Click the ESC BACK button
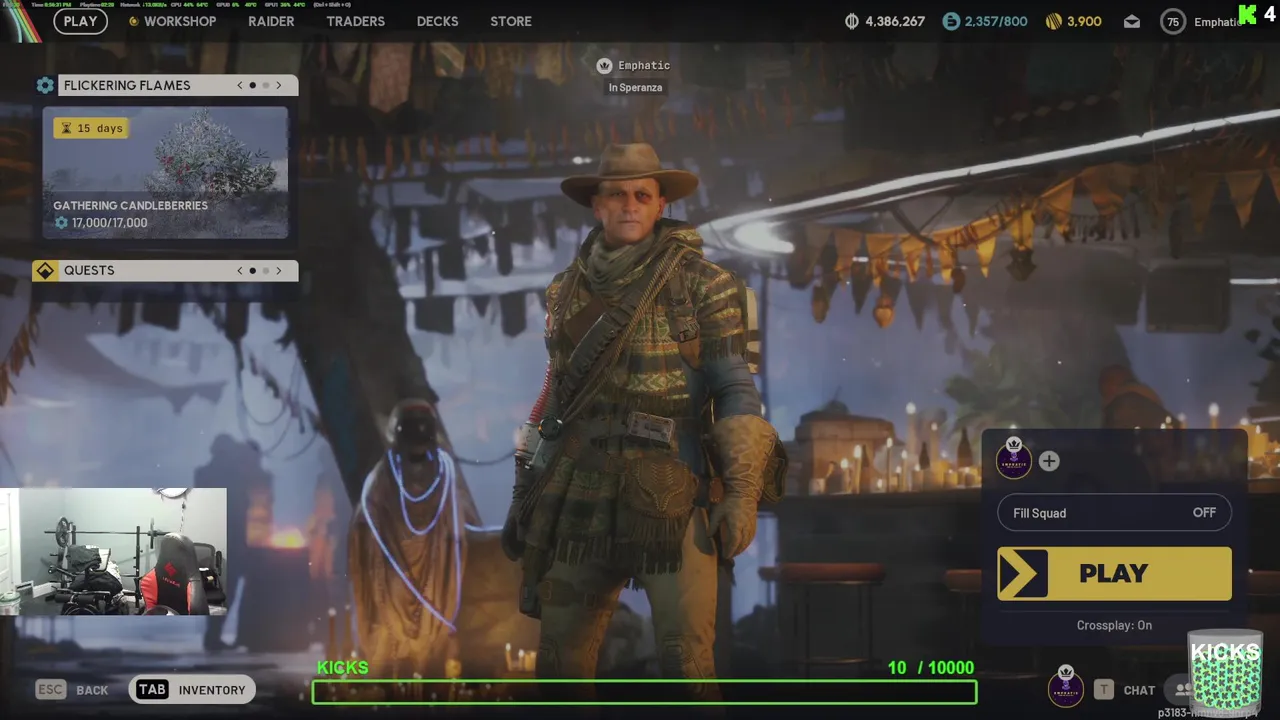 point(72,690)
